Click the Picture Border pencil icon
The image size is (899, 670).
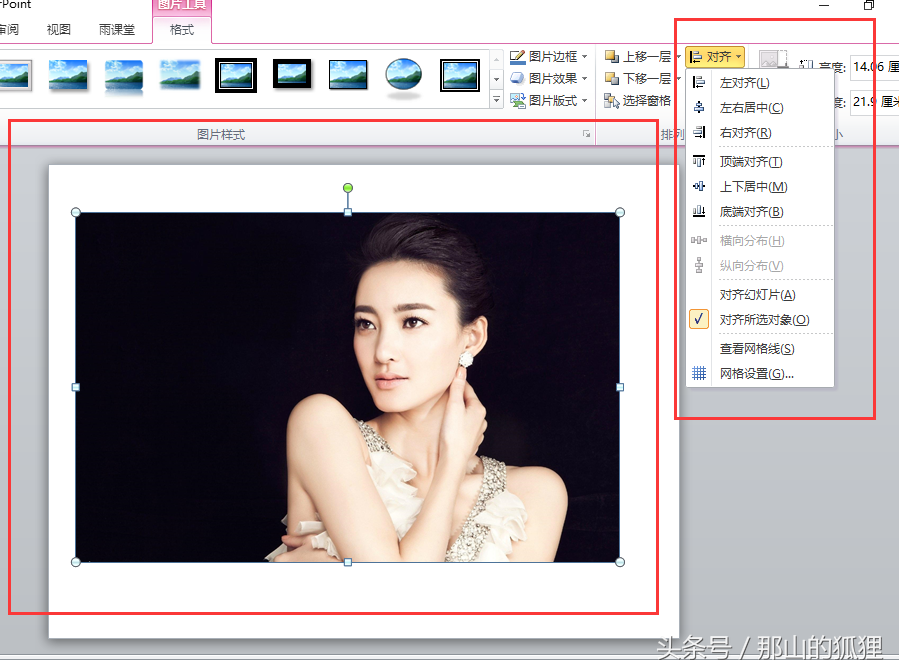(x=517, y=56)
